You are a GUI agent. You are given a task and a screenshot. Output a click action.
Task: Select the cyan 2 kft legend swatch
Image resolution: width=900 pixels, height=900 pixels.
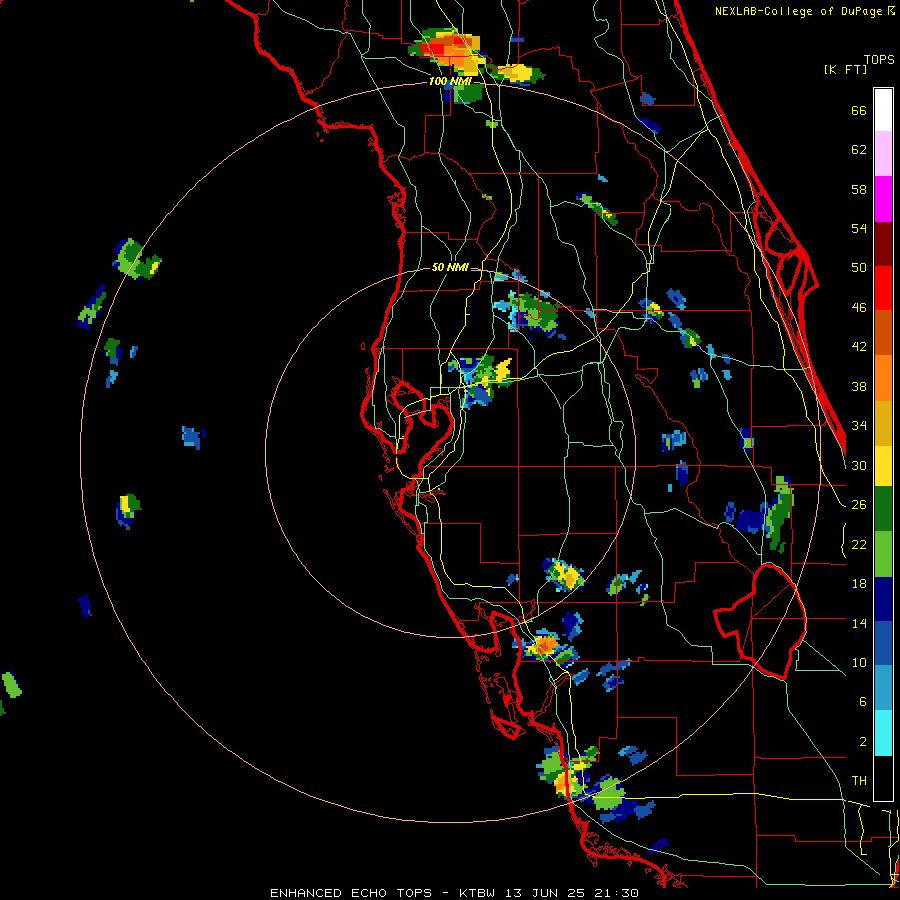[883, 733]
